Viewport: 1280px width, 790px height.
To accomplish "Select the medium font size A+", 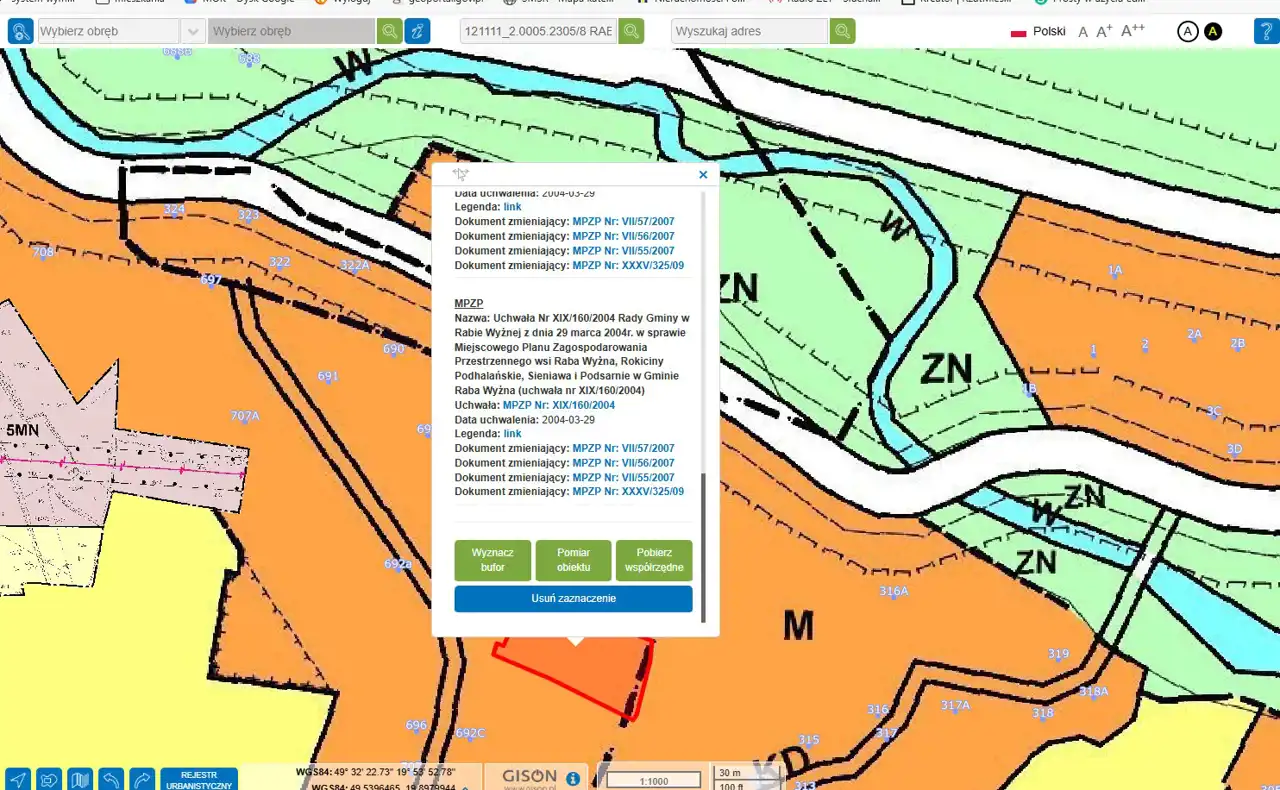I will (x=1104, y=31).
